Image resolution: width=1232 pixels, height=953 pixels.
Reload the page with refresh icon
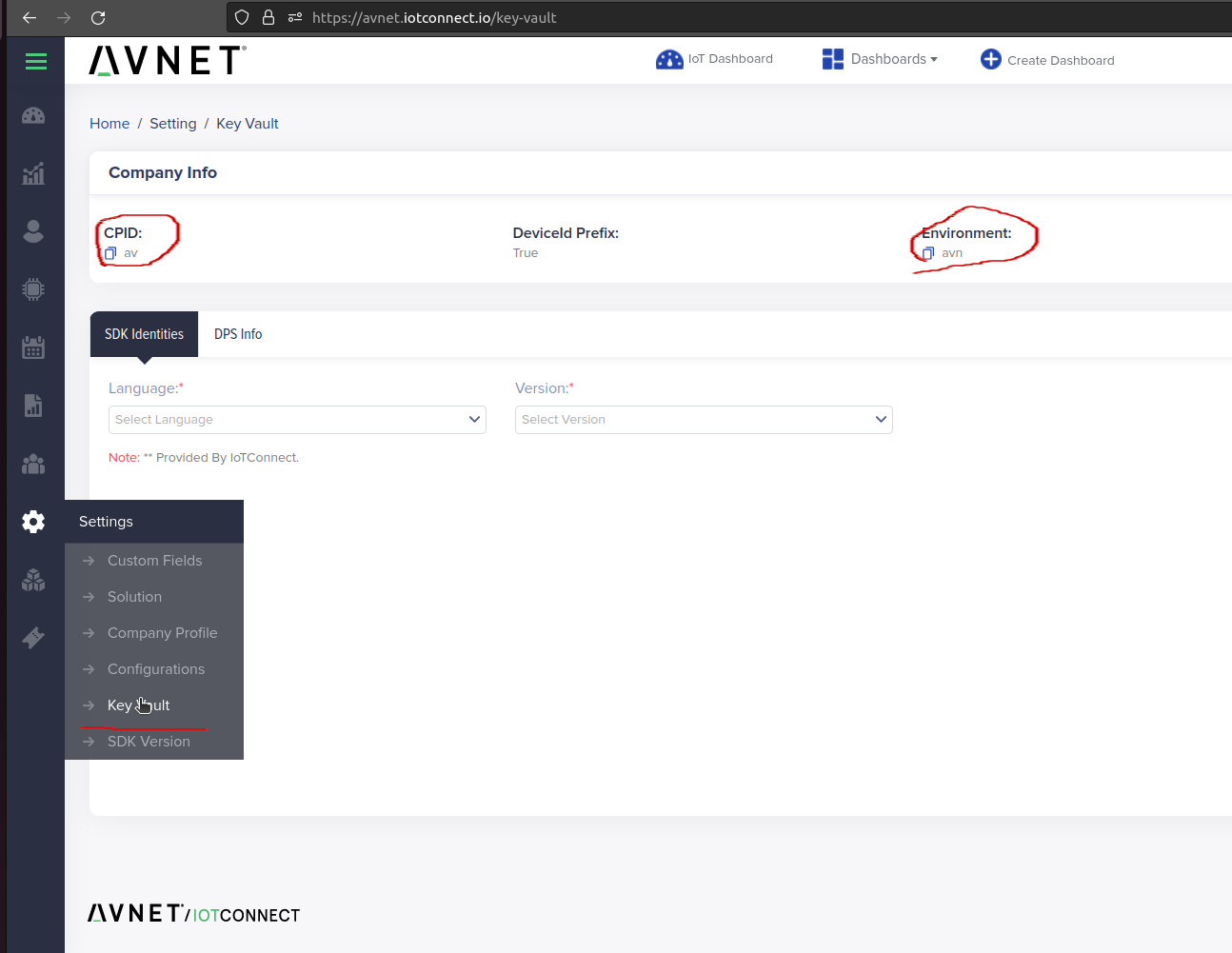point(98,17)
